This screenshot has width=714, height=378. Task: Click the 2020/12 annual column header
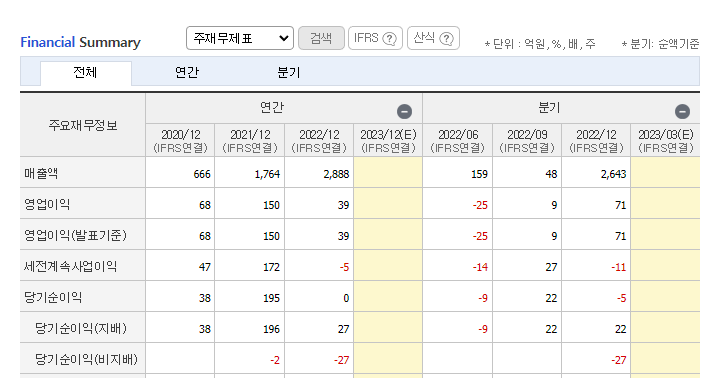(180, 141)
